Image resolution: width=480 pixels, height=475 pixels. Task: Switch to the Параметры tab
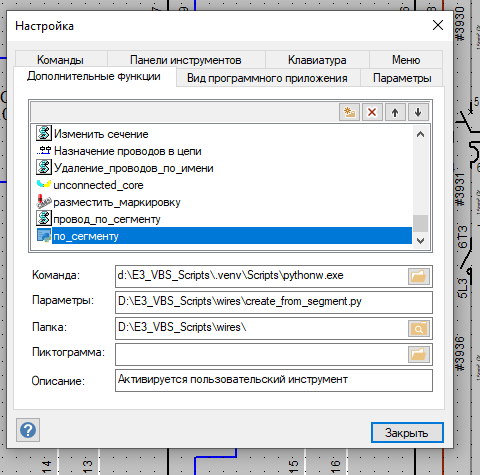(x=402, y=78)
